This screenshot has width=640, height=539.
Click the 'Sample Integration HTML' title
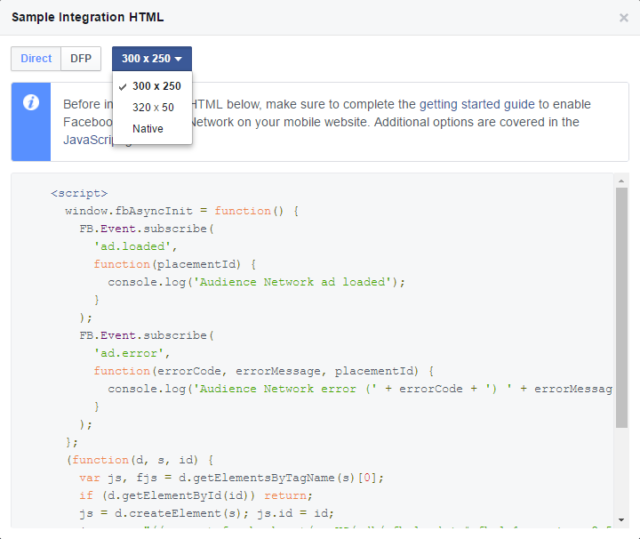[x=87, y=17]
